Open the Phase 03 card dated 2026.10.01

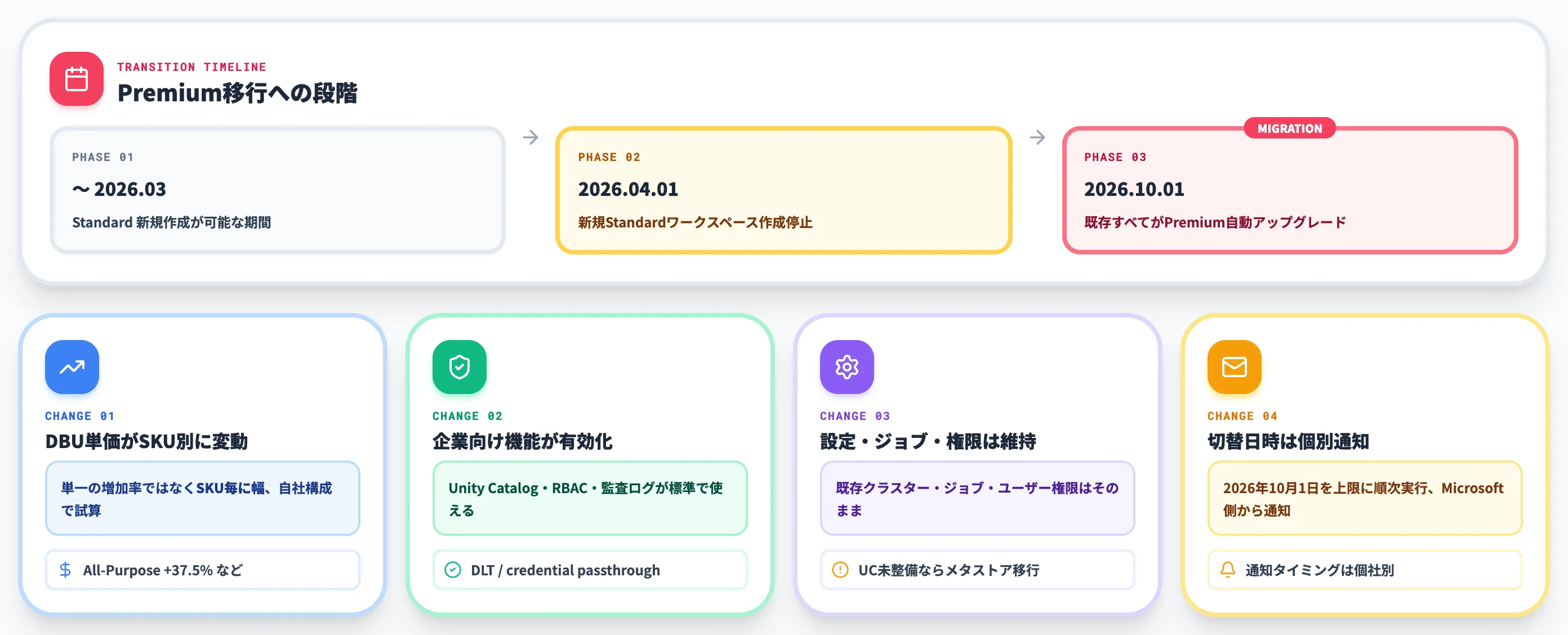pos(1290,190)
